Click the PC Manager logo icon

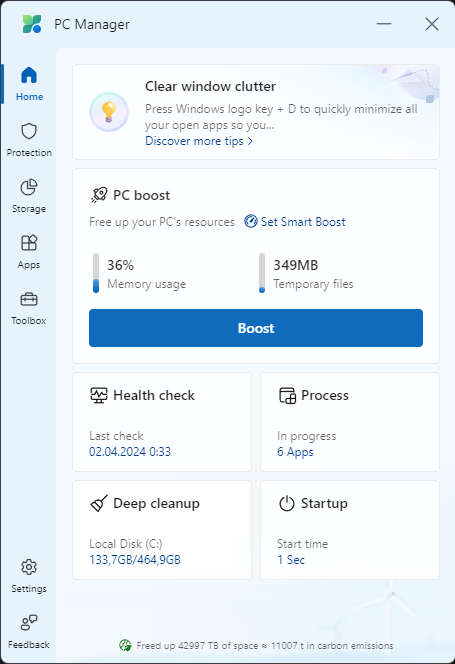pyautogui.click(x=32, y=24)
